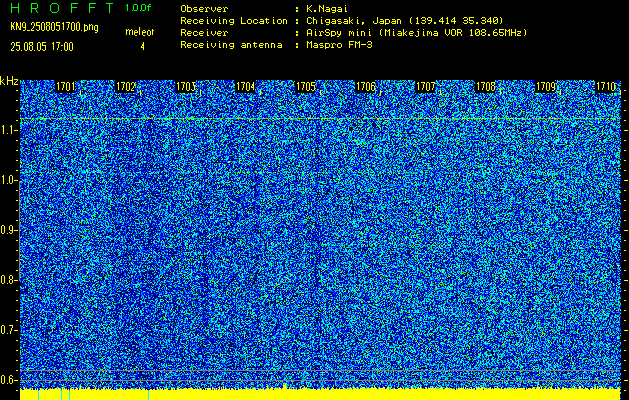Click the 0.6 frequency axis label
Screen dimensions: 629x400
point(8,380)
